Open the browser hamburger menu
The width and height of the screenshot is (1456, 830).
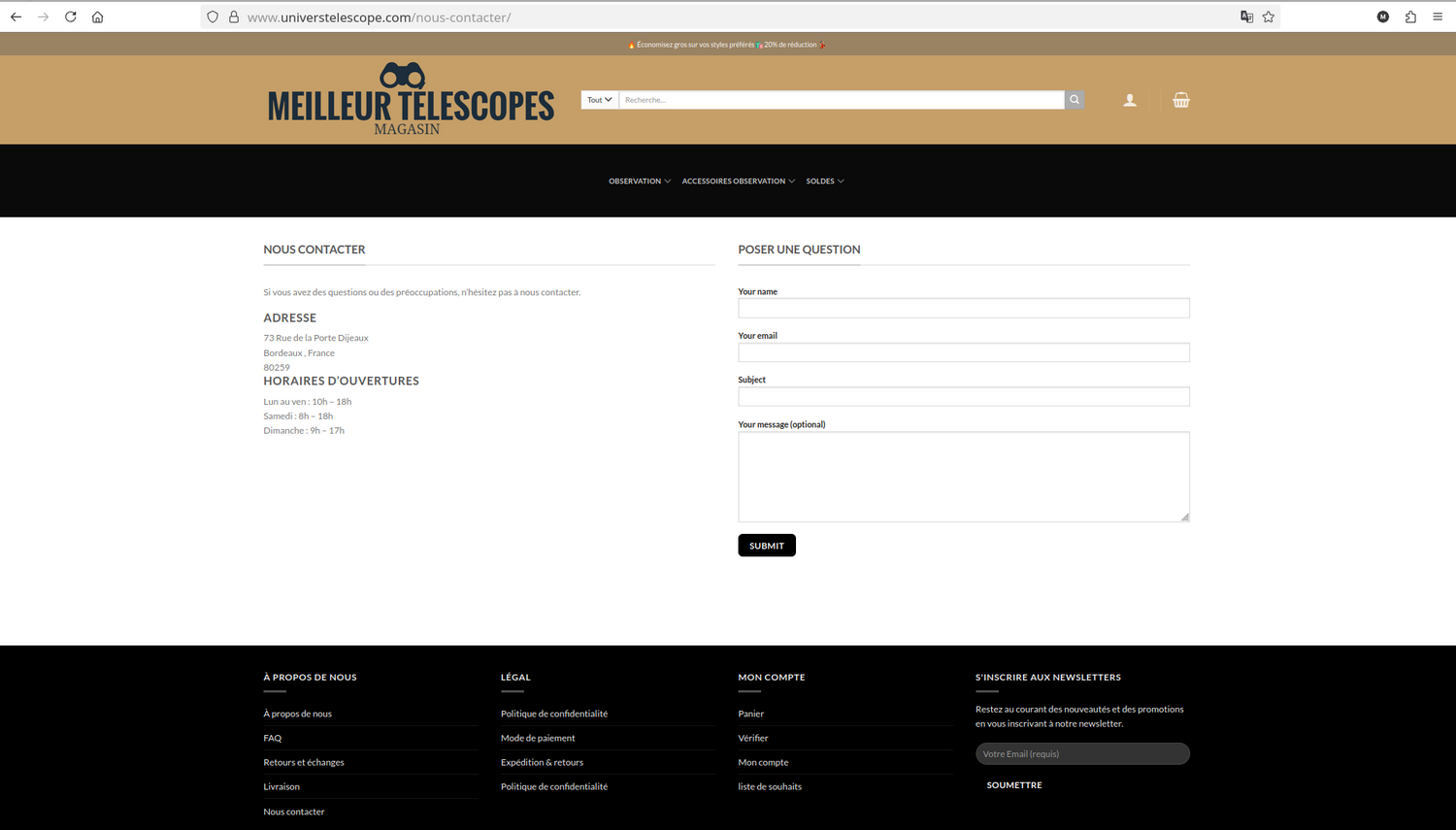pyautogui.click(x=1437, y=17)
